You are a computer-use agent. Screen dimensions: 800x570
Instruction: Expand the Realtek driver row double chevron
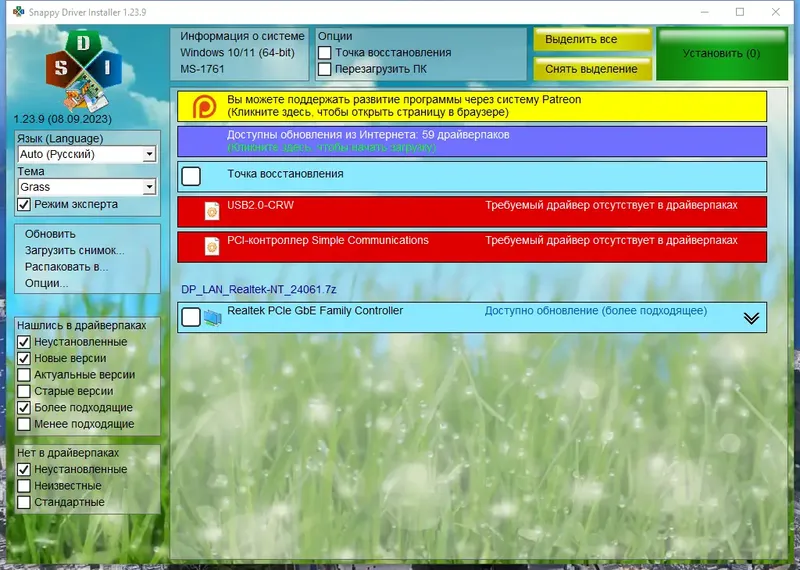coord(751,318)
